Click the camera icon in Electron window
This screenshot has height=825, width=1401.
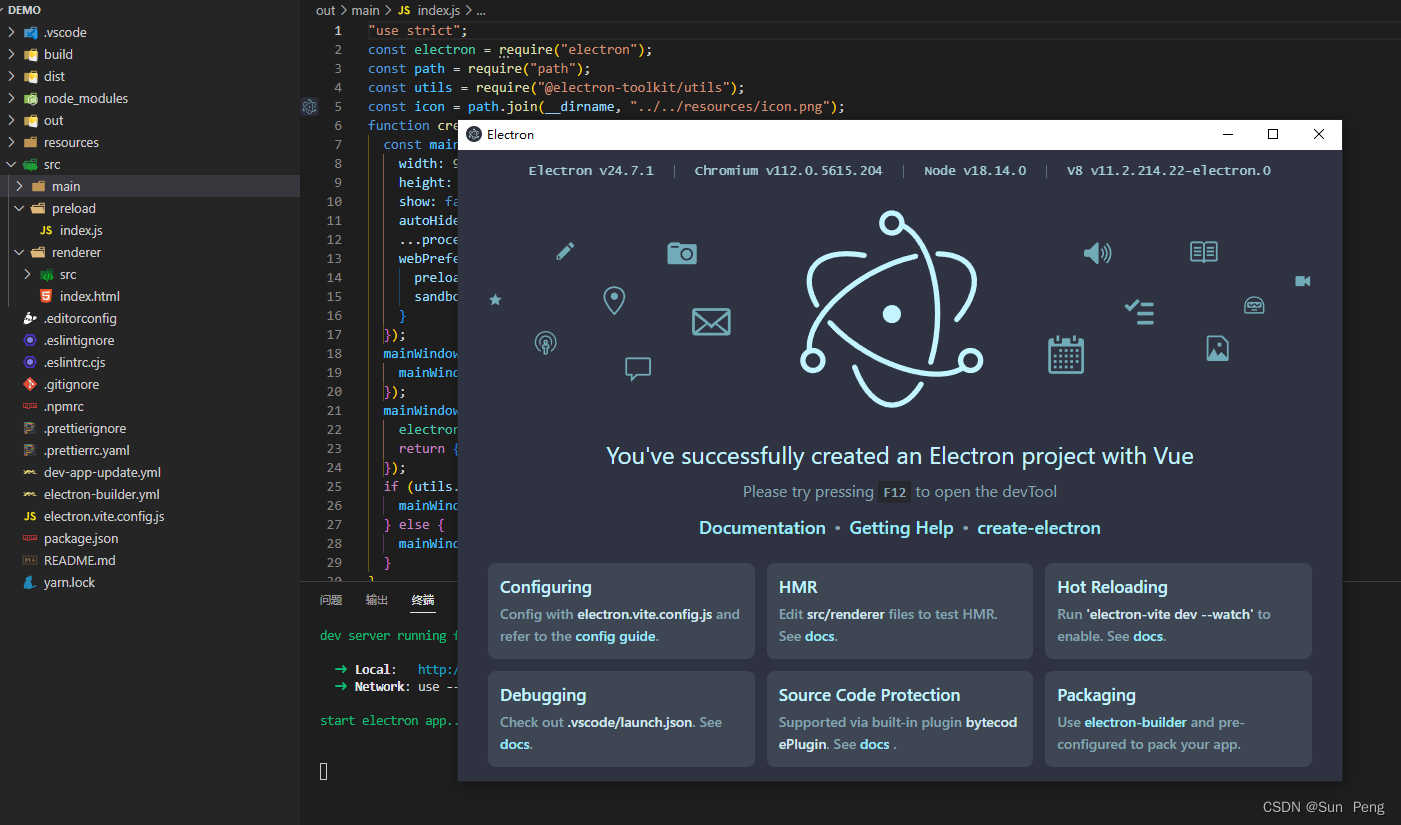coord(681,253)
